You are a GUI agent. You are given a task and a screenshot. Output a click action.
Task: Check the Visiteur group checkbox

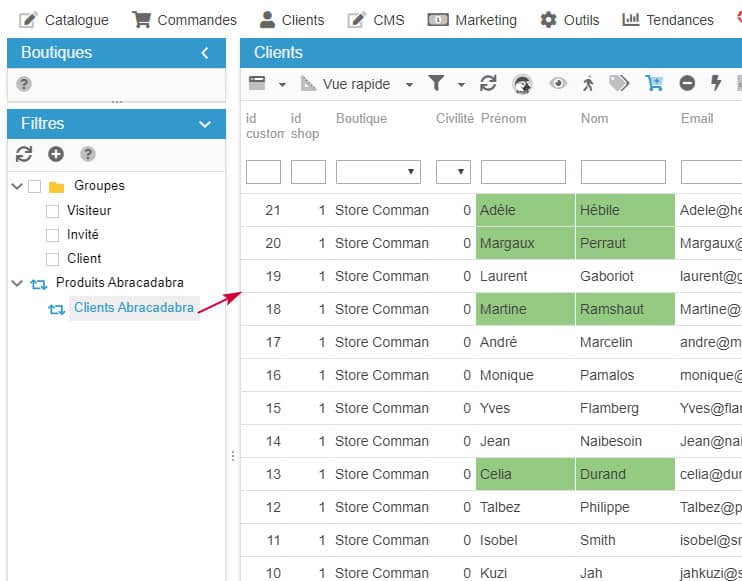(53, 211)
